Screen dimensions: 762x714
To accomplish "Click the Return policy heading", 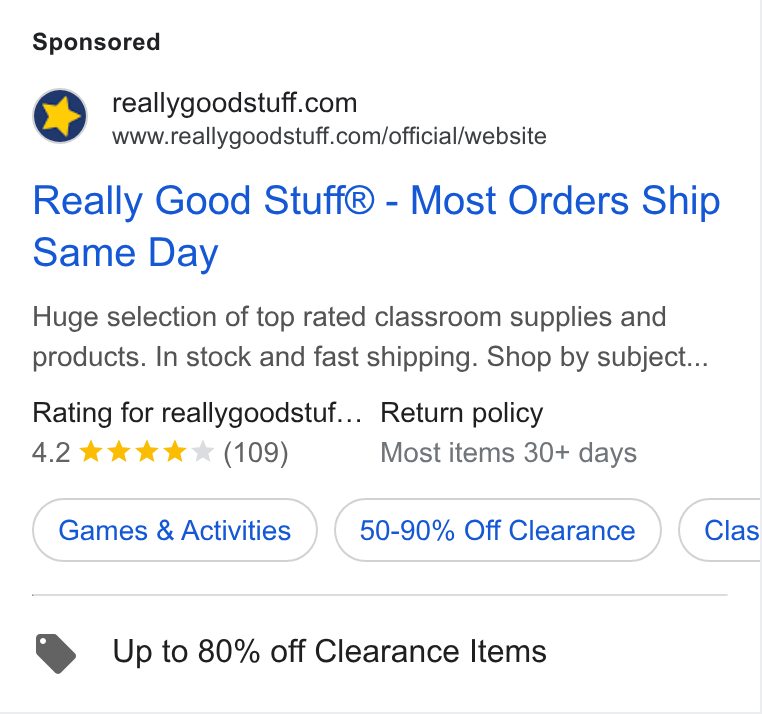I will pyautogui.click(x=462, y=413).
